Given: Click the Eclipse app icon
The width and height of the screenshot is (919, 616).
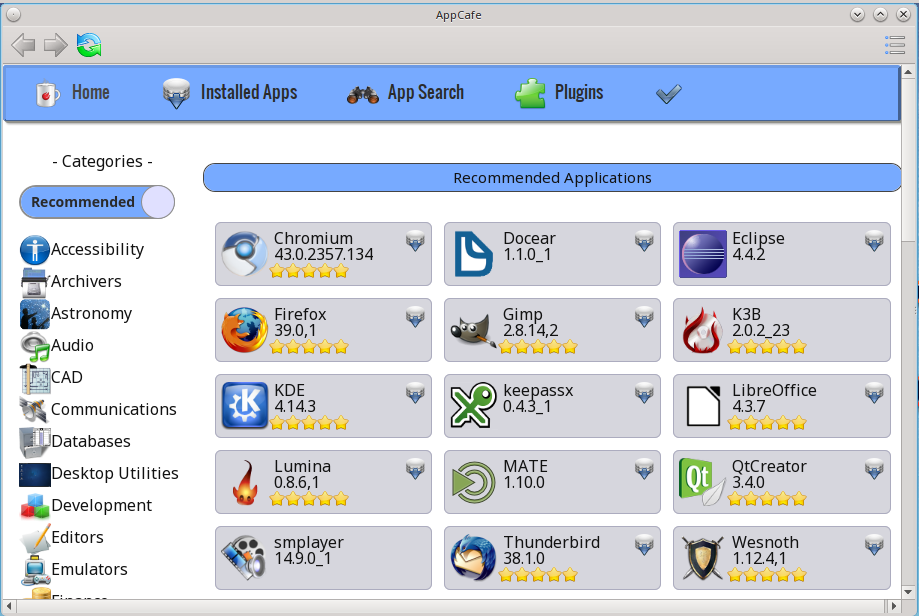Looking at the screenshot, I should (703, 254).
